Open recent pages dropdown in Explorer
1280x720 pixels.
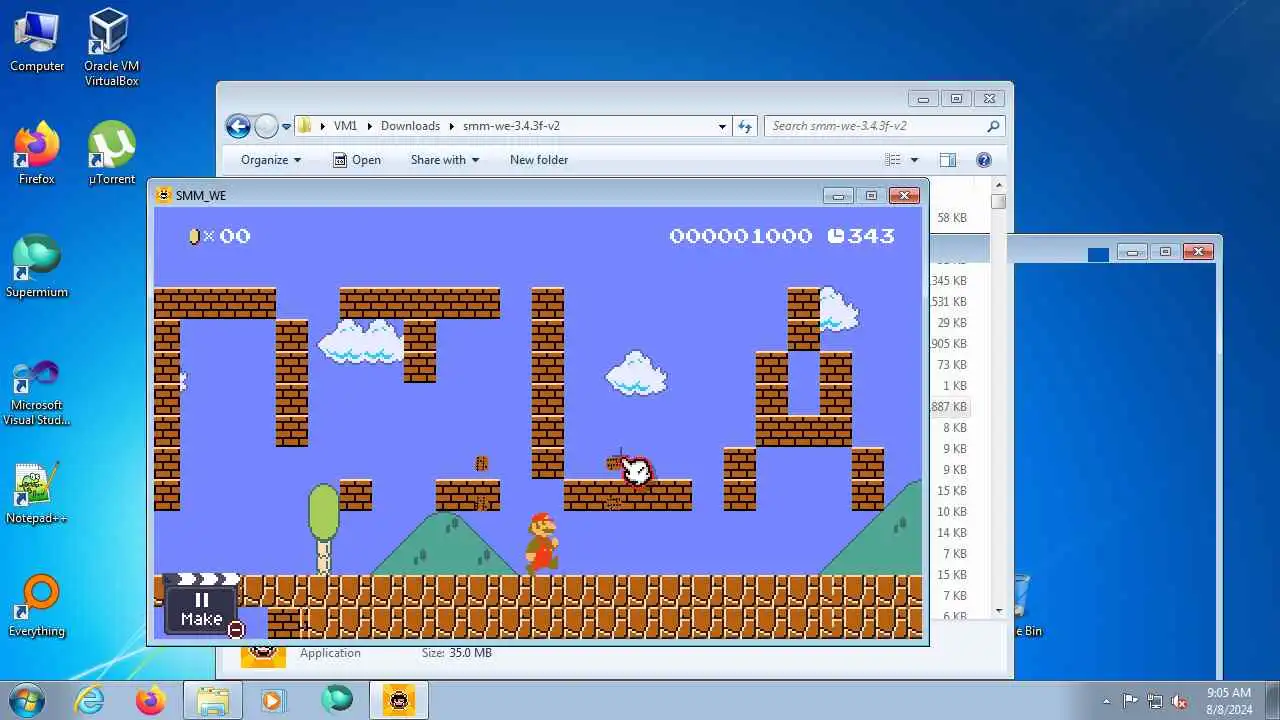(x=286, y=127)
